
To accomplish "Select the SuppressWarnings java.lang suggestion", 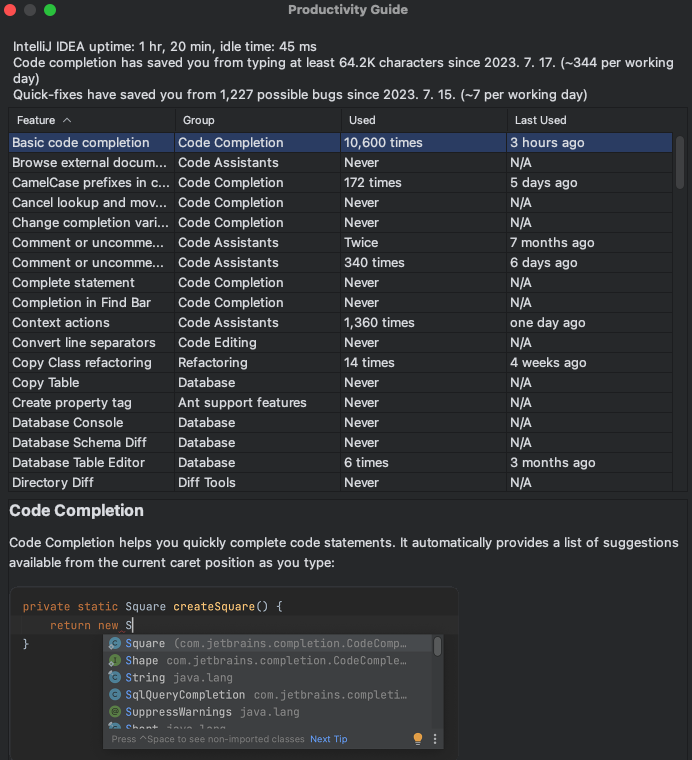I will click(268, 712).
